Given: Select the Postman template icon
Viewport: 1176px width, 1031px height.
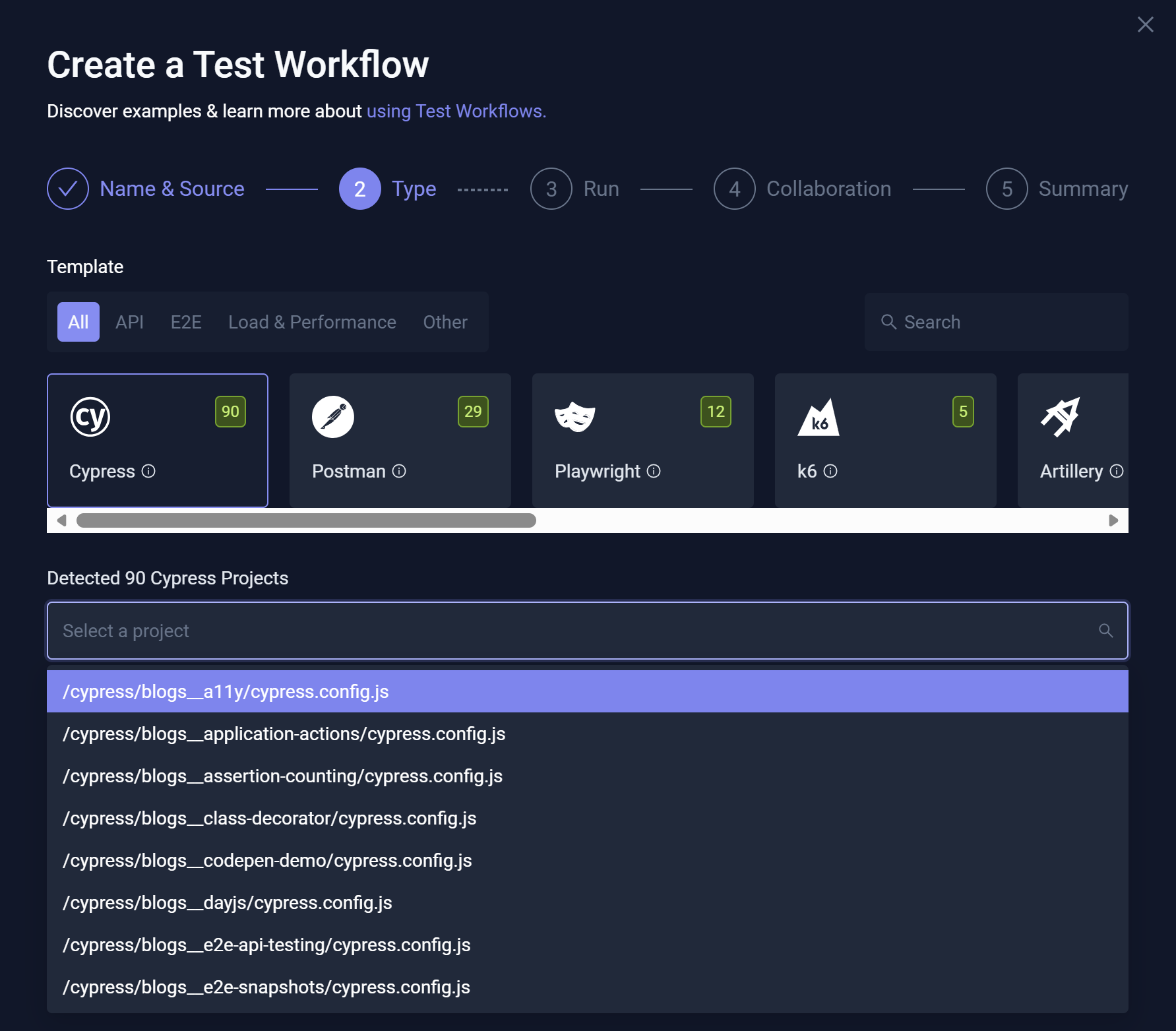Looking at the screenshot, I should [333, 416].
